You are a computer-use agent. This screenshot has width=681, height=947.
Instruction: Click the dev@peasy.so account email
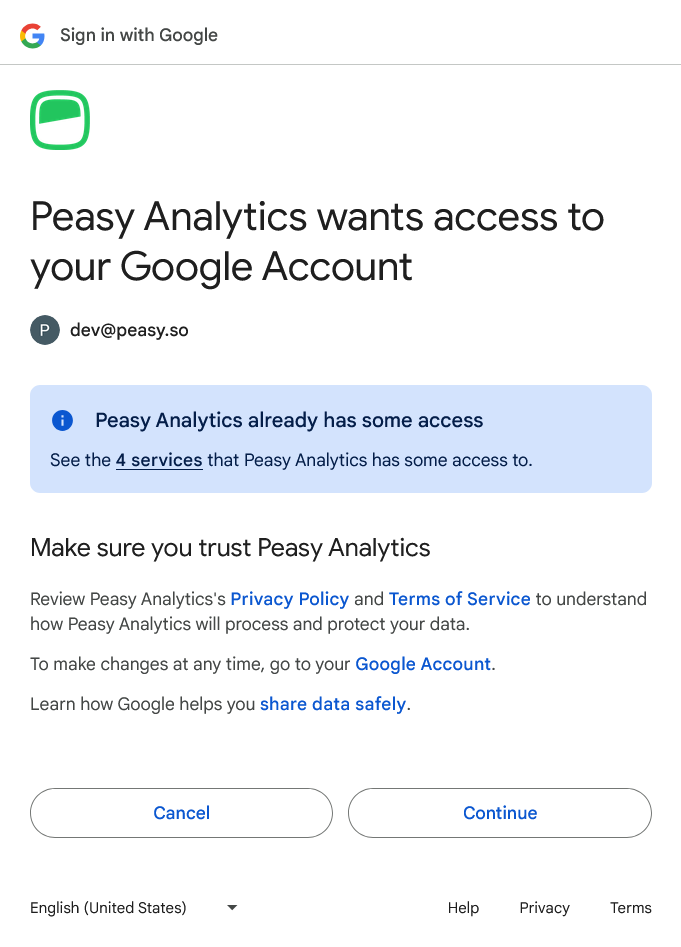click(129, 330)
